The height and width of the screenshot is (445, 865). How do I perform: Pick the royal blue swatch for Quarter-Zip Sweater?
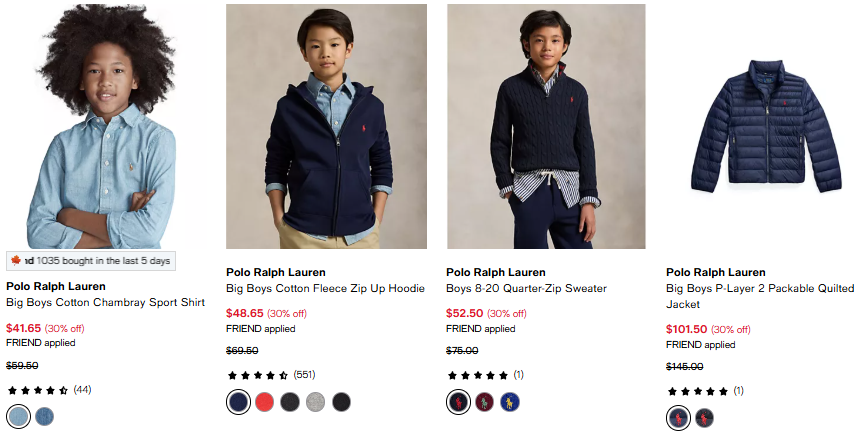point(510,402)
